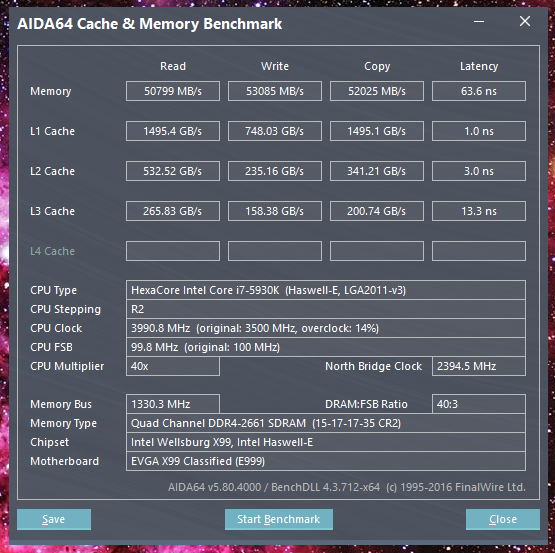Select the DRAM:FSB Ratio field
This screenshot has height=553, width=555.
point(479,404)
